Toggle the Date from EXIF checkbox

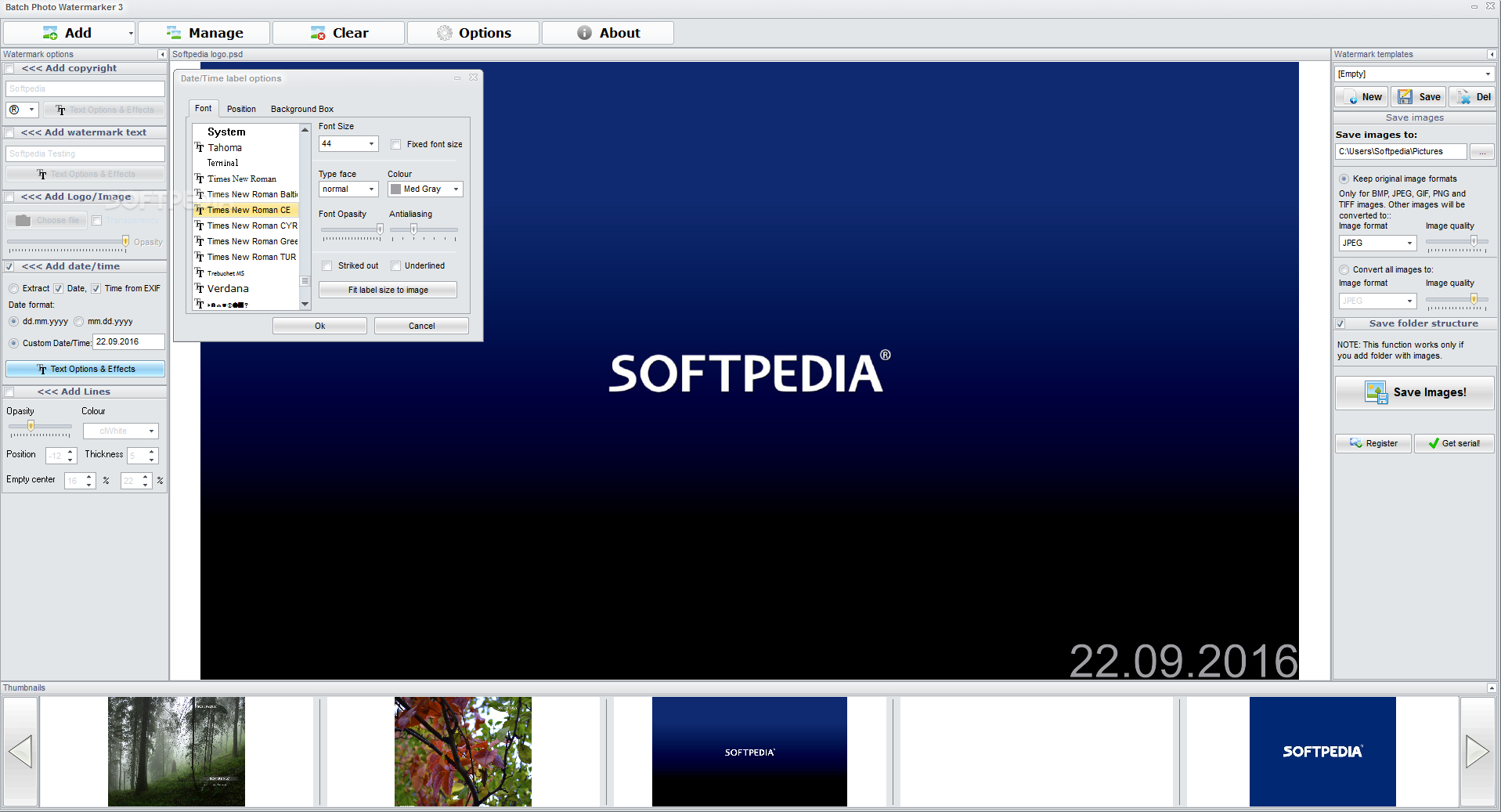58,289
